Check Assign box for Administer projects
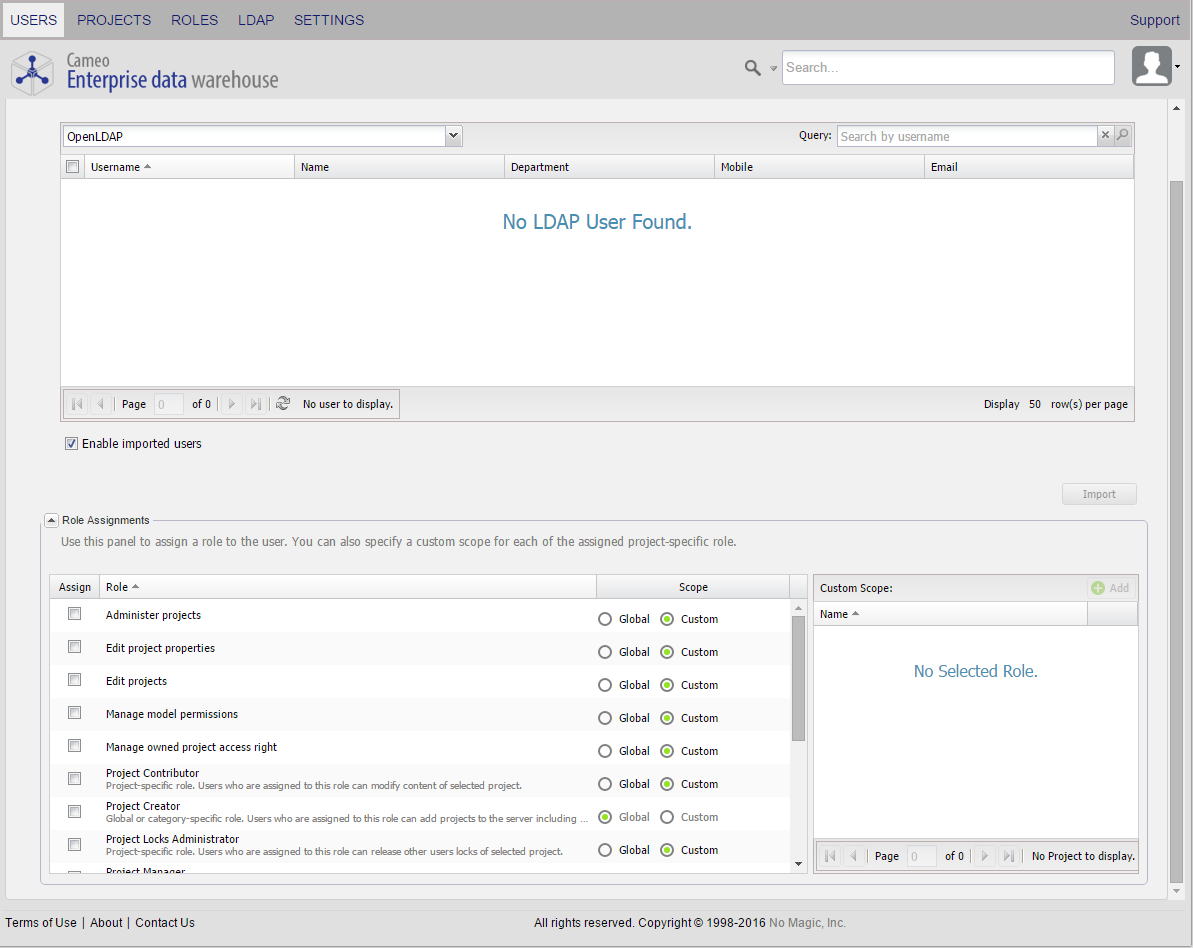 [x=75, y=614]
